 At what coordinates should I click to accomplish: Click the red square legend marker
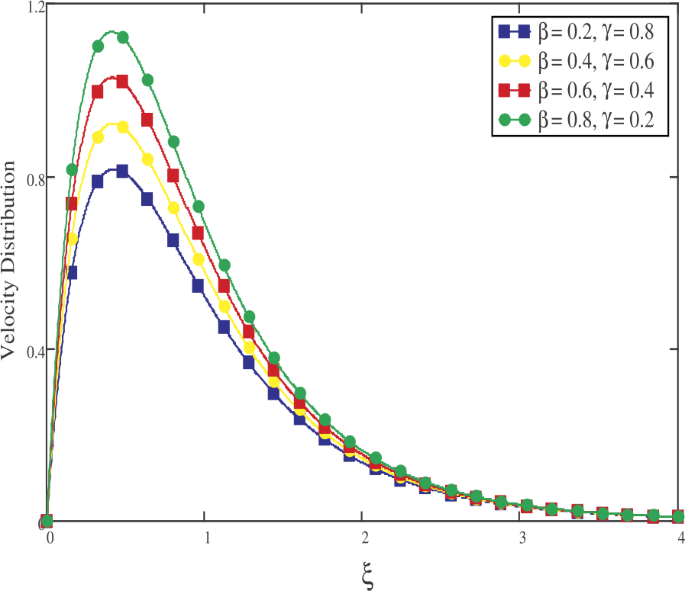[x=515, y=90]
